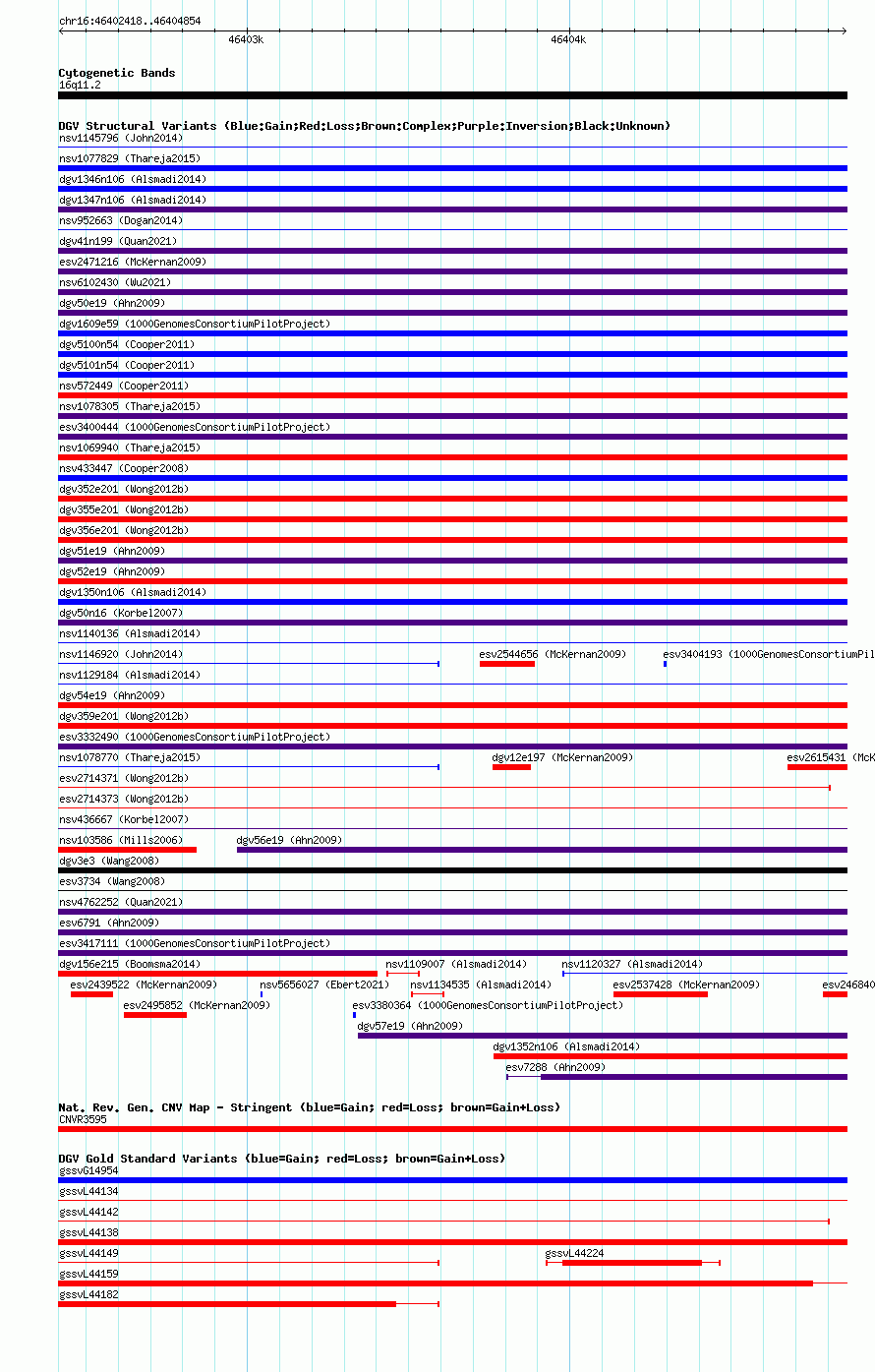Select esv3734 (Wang2008) variant label
Screen dimensions: 875x1372
pos(112,881)
